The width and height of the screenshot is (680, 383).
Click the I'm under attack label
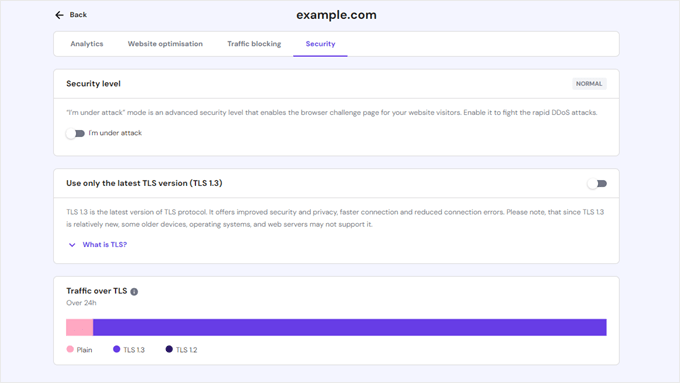115,133
